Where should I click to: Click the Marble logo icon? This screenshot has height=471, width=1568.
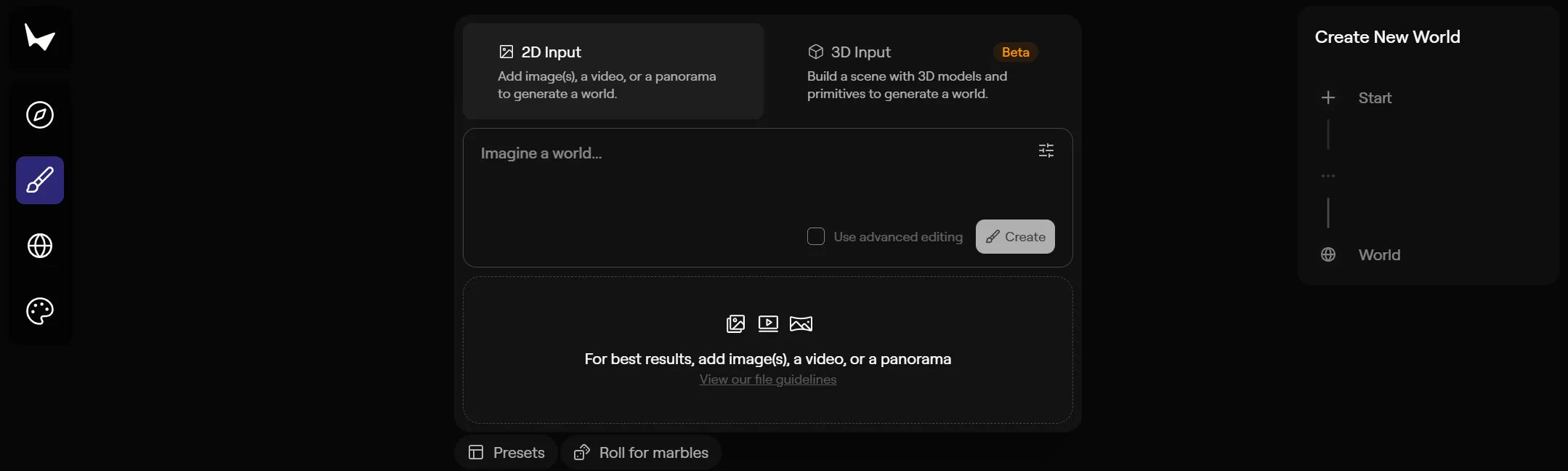click(x=40, y=37)
